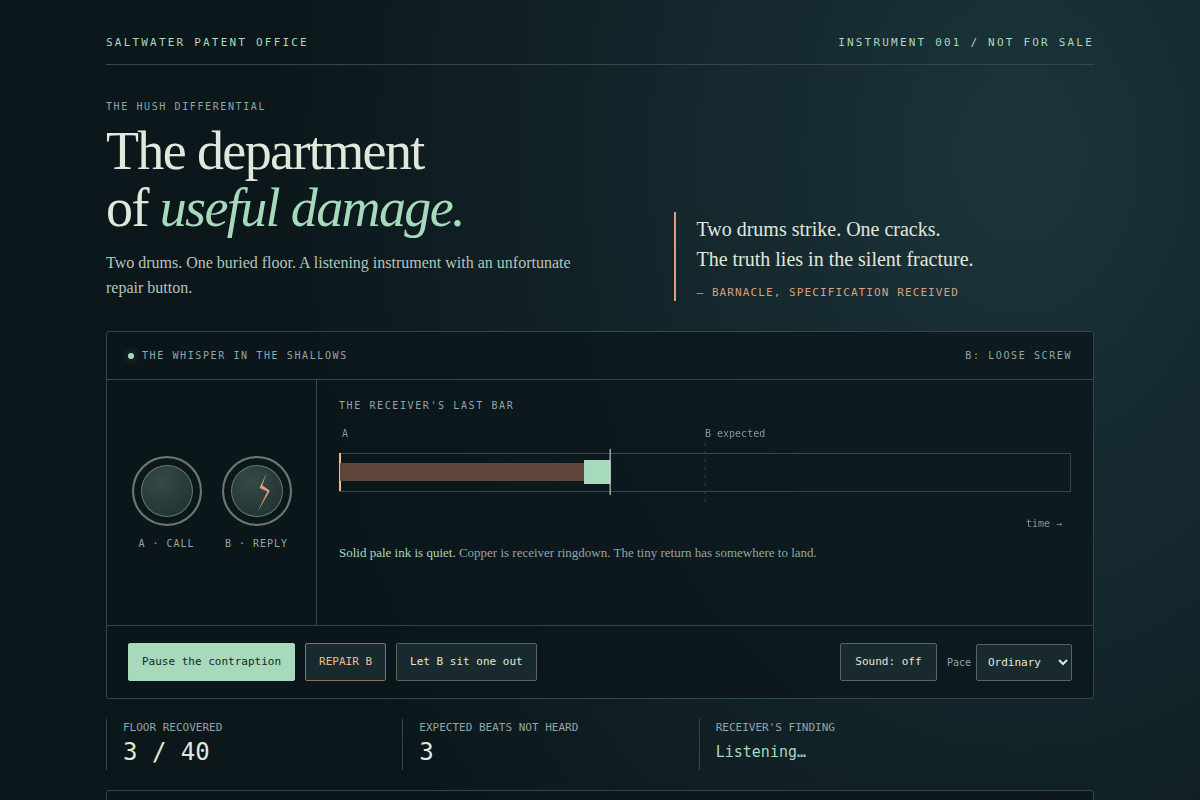The height and width of the screenshot is (800, 1200).
Task: Click the 'FLOOR RECOVERED' label
Action: click(x=173, y=727)
